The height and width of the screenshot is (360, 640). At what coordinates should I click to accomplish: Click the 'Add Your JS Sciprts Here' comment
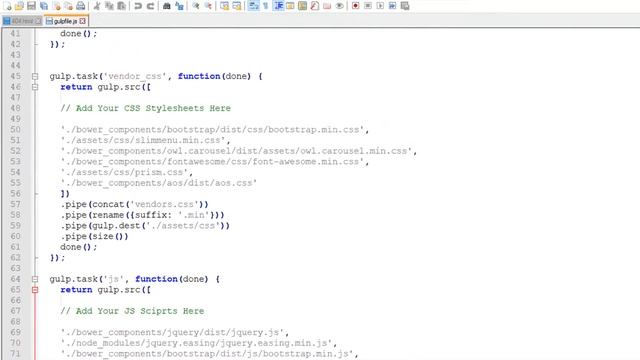(x=132, y=311)
